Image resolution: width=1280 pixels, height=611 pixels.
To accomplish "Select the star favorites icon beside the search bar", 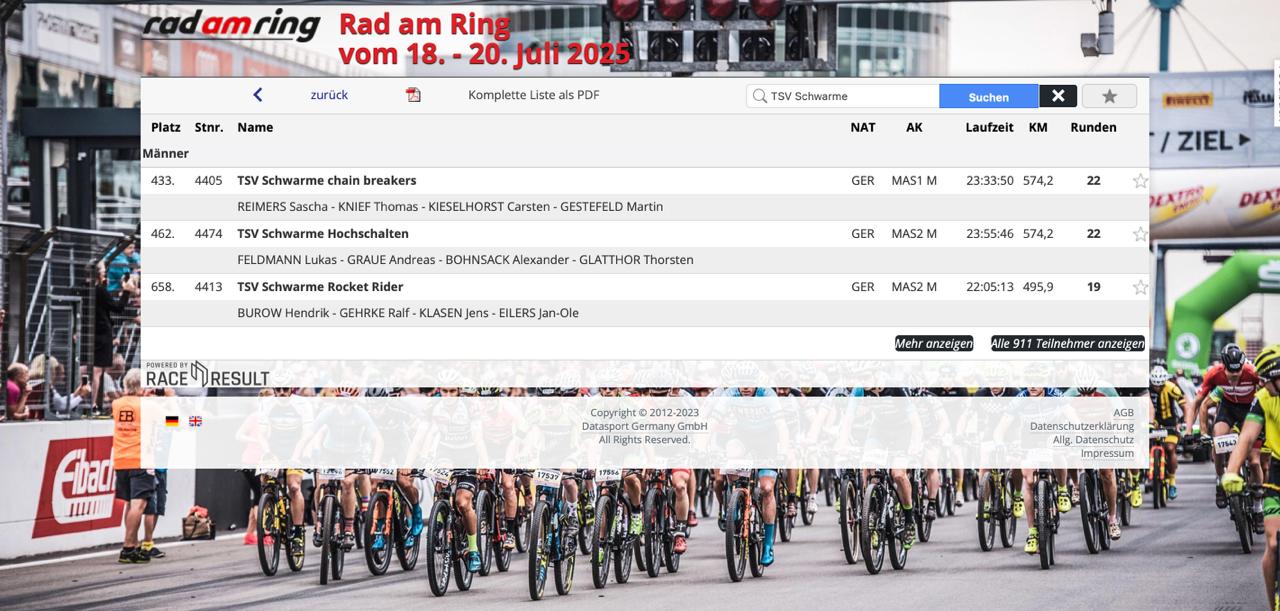I will [1109, 95].
